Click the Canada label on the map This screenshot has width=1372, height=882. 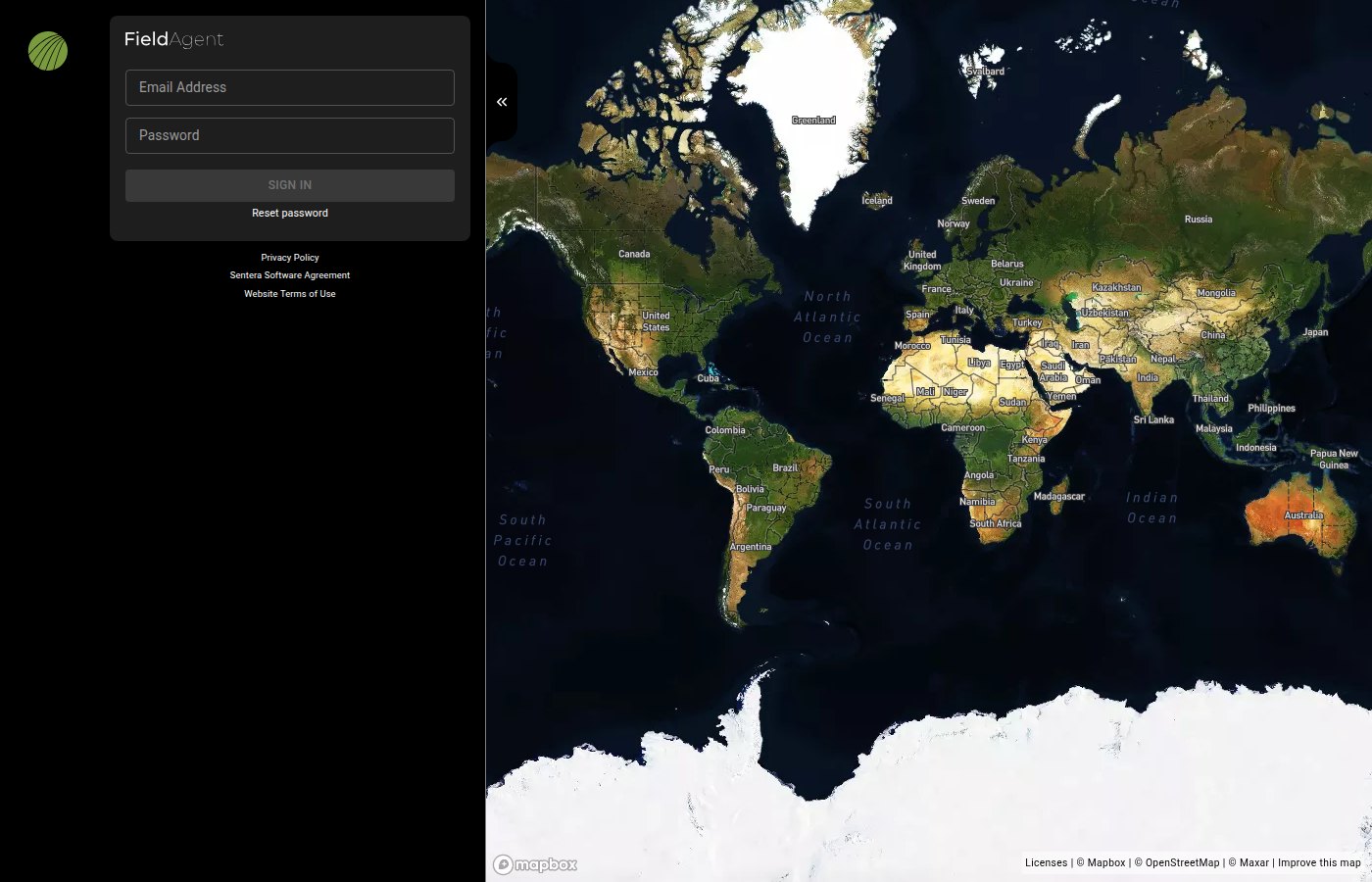[x=634, y=254]
